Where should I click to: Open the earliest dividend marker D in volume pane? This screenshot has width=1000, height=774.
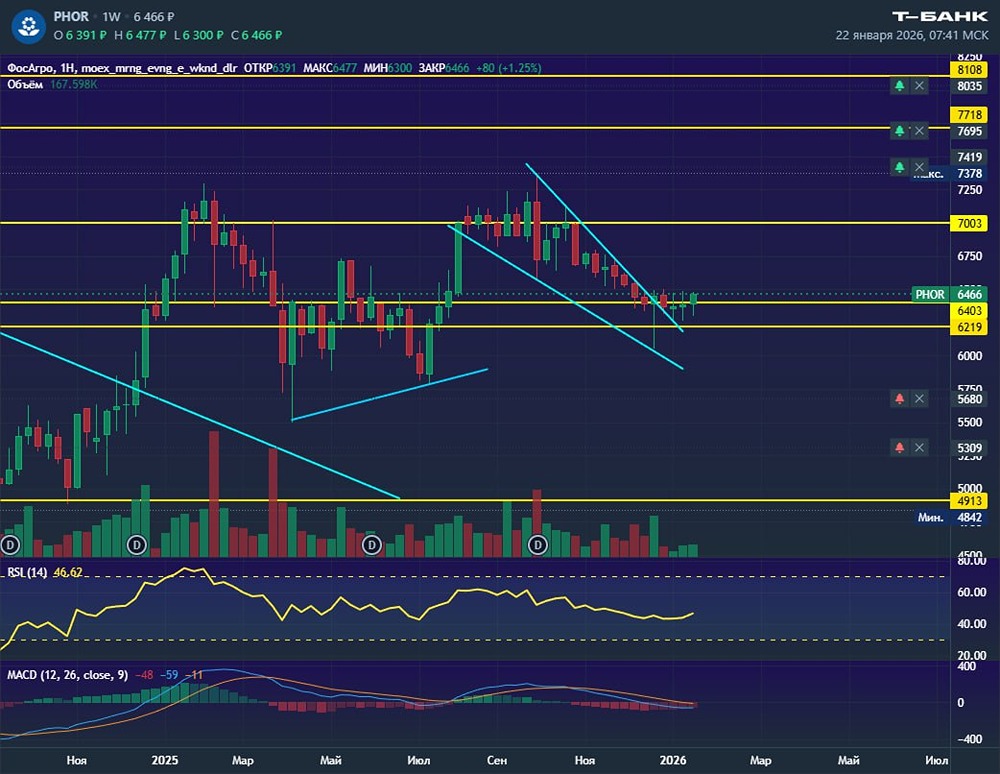(x=10, y=545)
